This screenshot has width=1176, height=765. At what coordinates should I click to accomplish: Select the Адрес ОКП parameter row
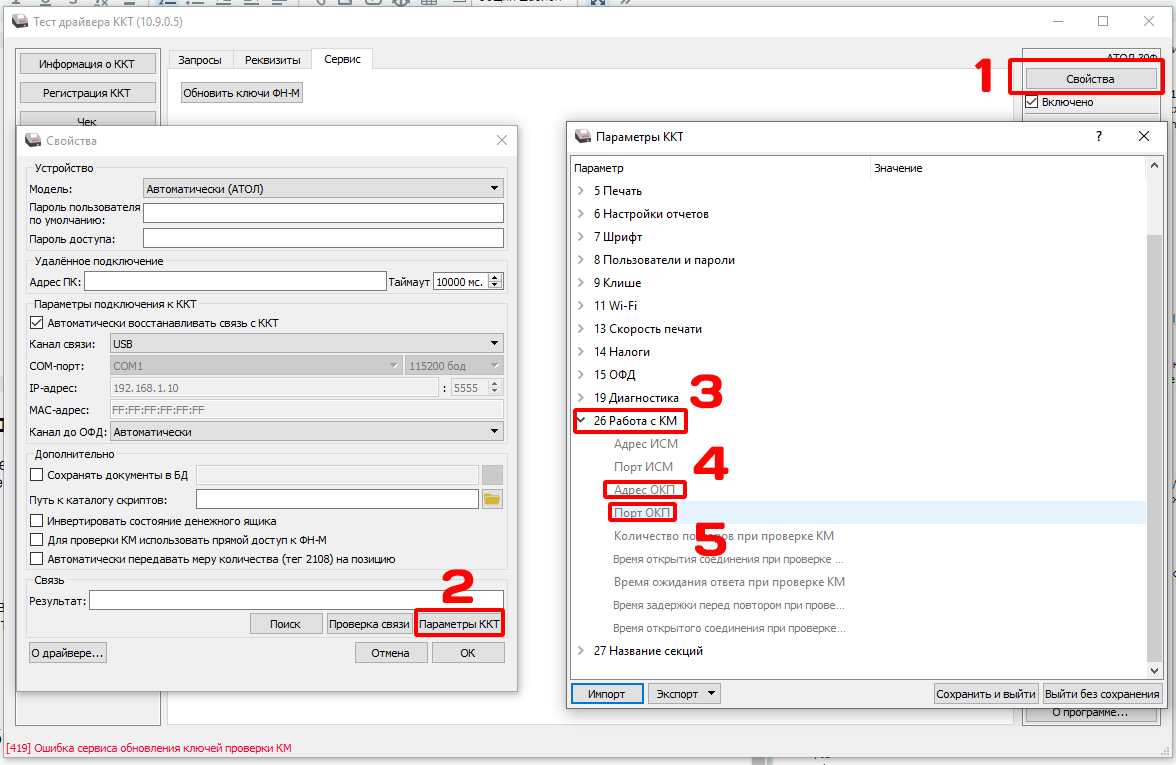[645, 490]
